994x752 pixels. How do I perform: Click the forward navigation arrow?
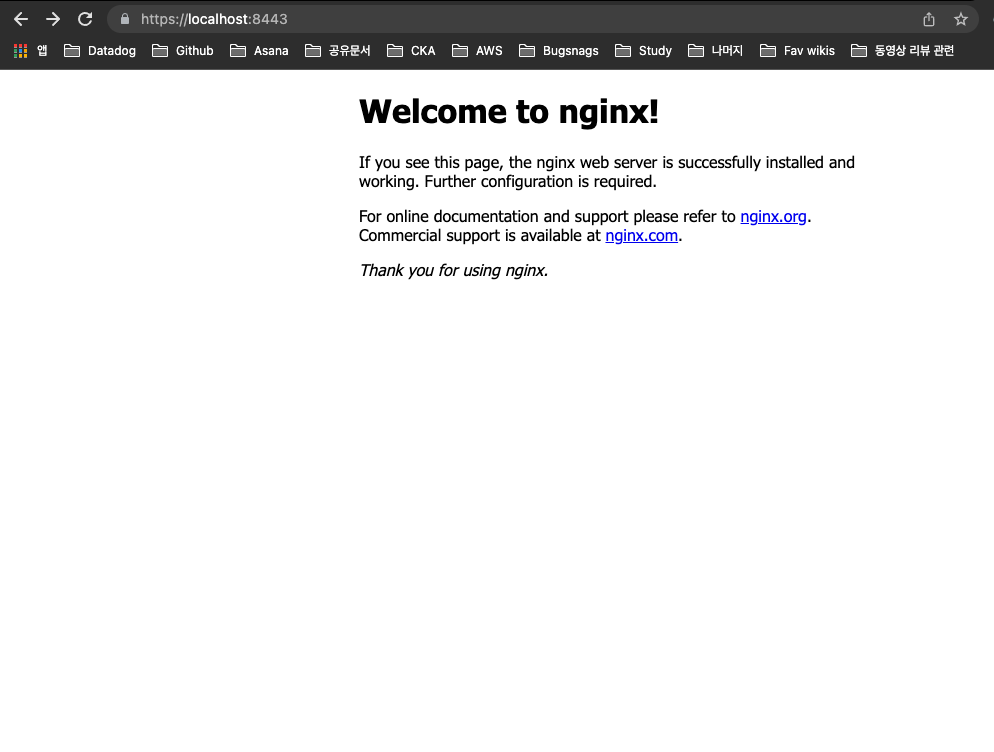(52, 18)
